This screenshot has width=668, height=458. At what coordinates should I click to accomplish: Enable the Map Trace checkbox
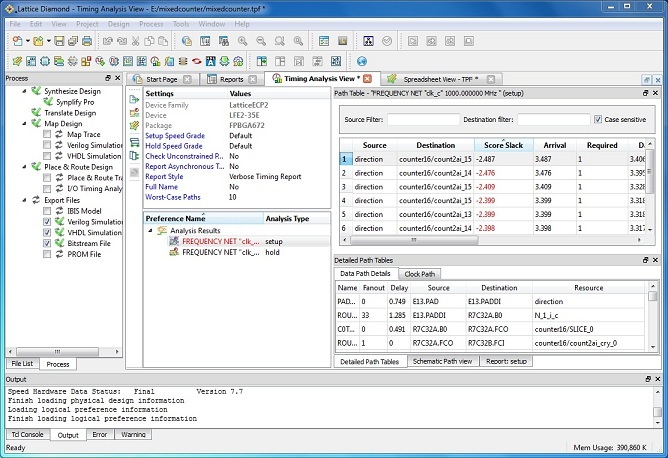coord(47,134)
